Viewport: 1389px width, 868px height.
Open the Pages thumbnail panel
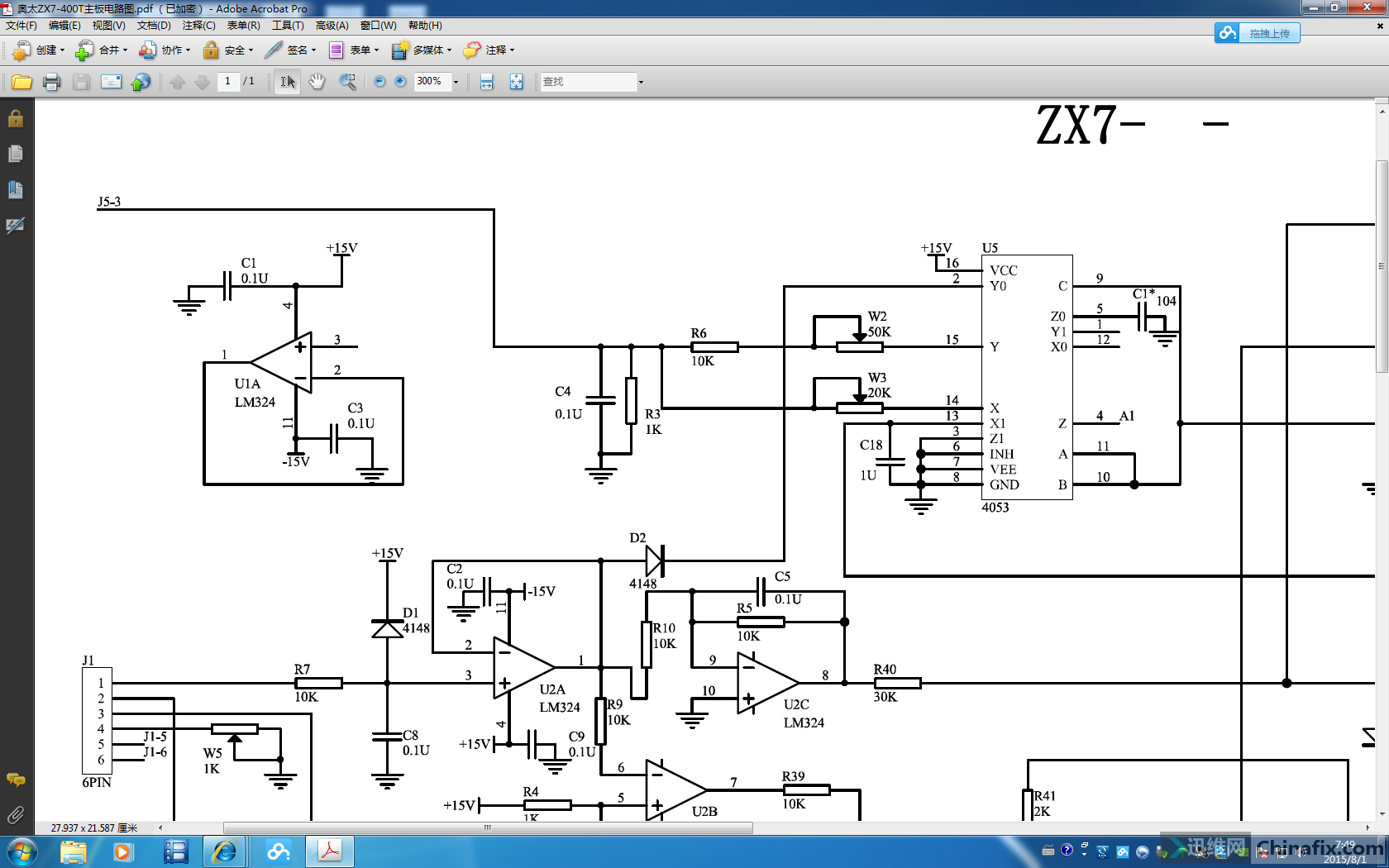pos(15,154)
